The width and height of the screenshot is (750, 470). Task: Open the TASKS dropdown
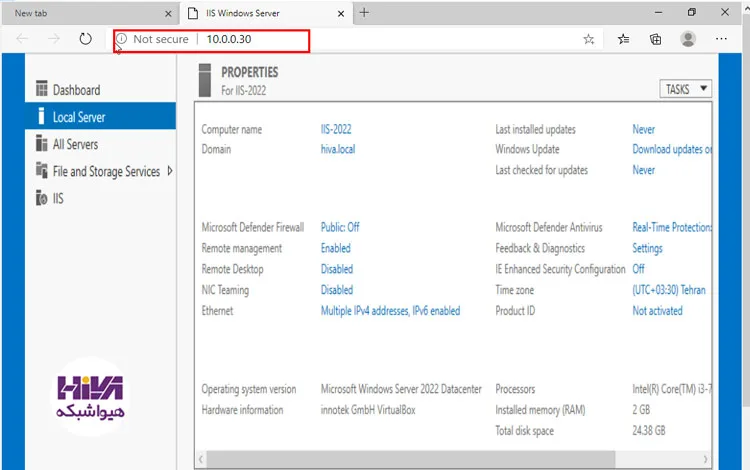685,89
